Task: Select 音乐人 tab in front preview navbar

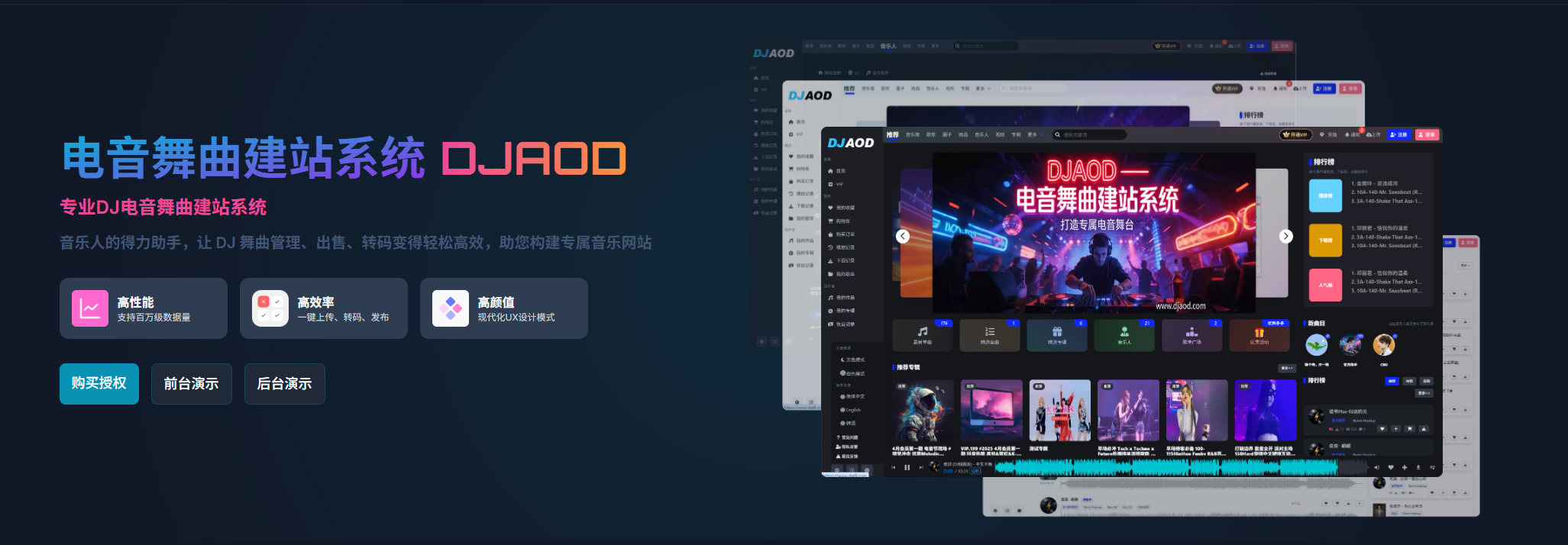Action: tap(981, 134)
